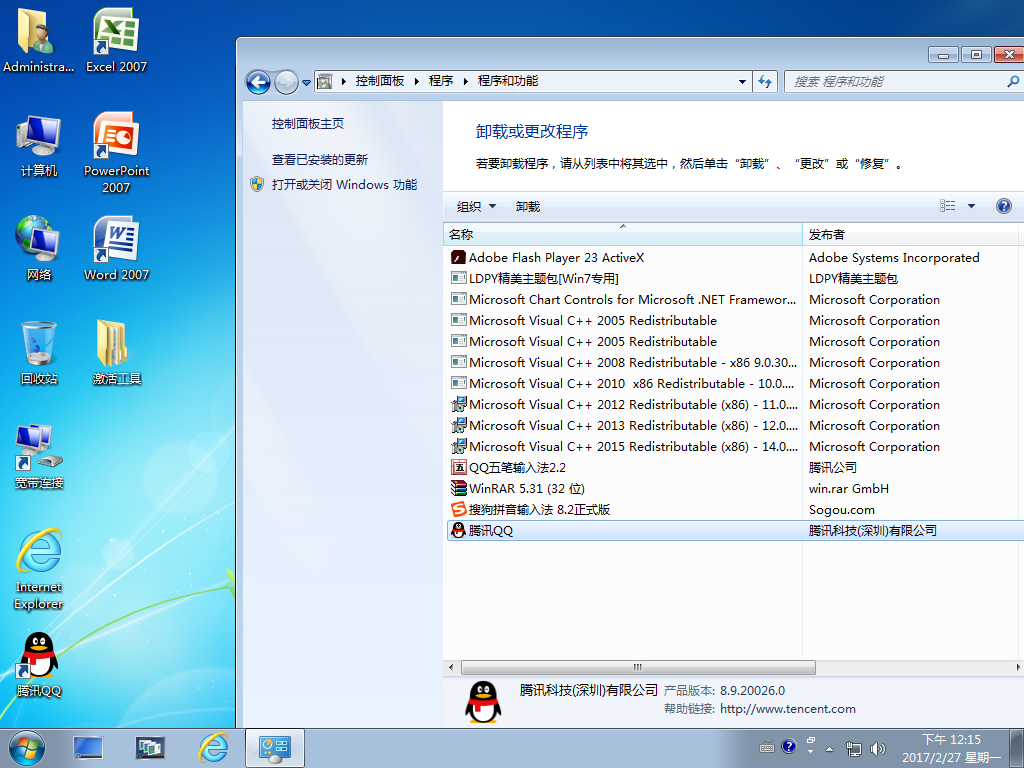
Task: Sort by the 名称 column header
Action: [622, 234]
